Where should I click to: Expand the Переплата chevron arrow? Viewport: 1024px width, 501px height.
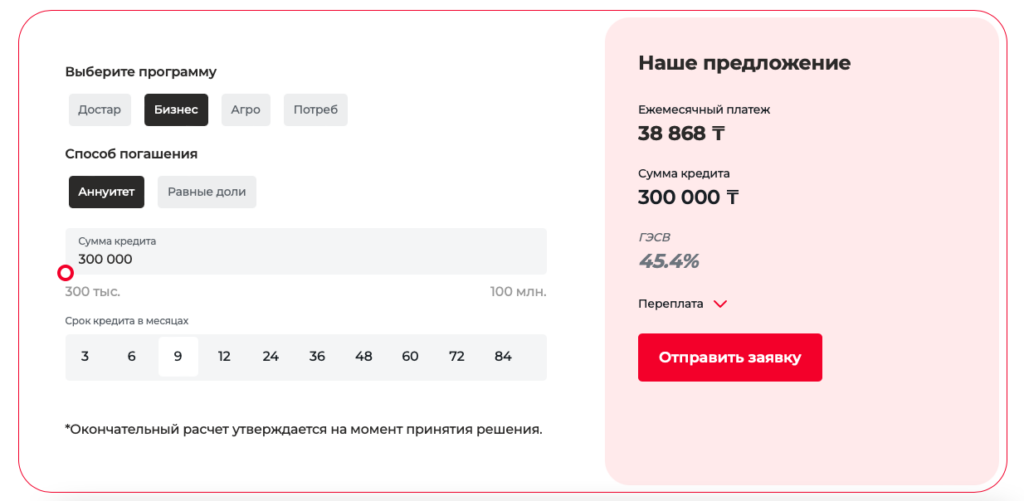point(720,304)
